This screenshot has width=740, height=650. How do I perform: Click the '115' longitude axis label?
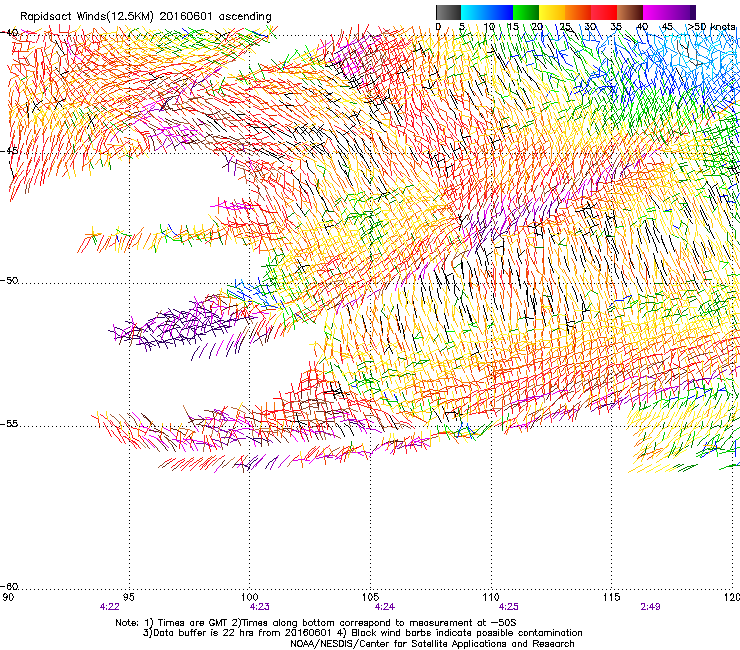pos(612,597)
